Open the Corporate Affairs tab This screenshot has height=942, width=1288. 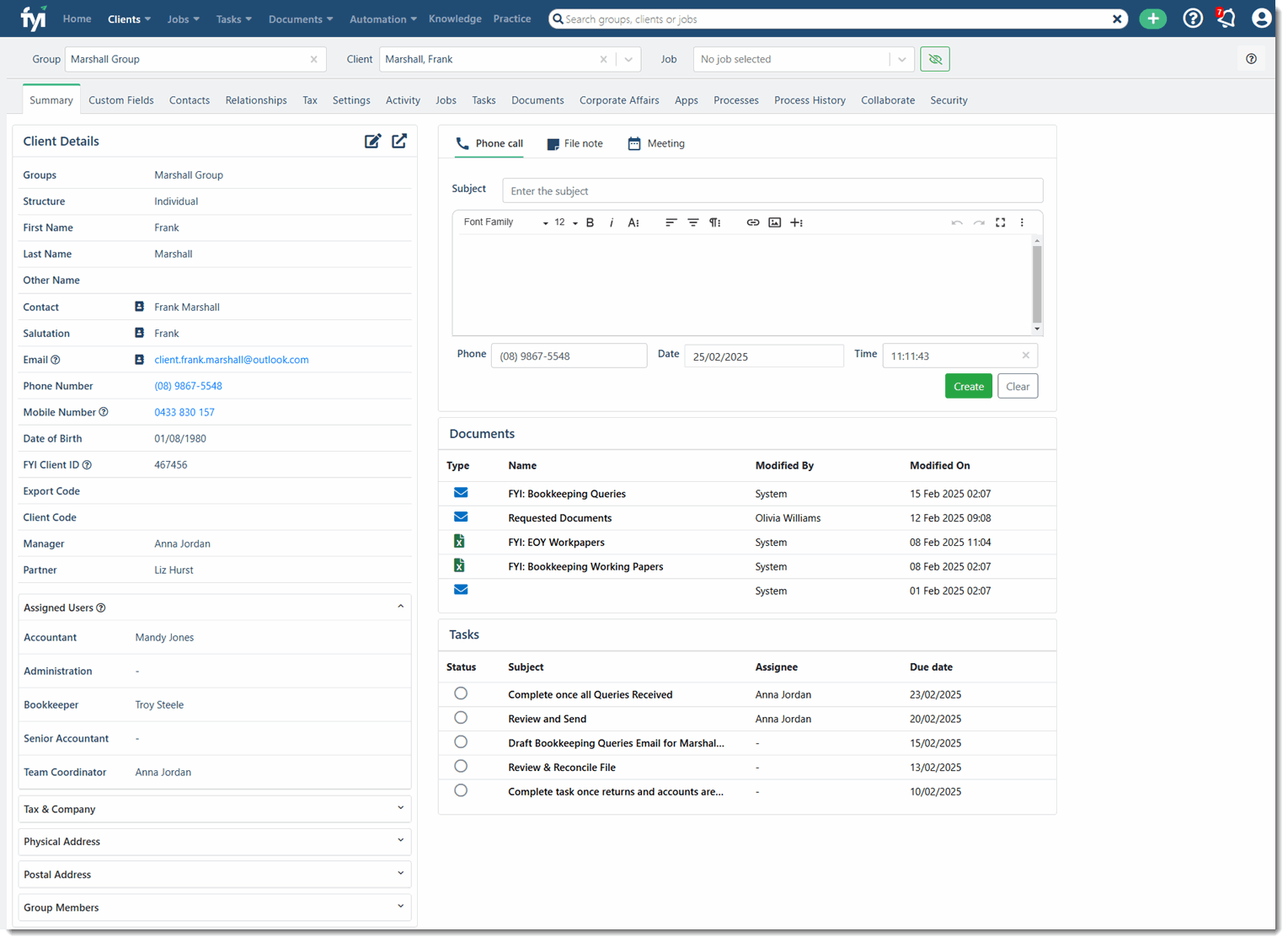(x=619, y=100)
